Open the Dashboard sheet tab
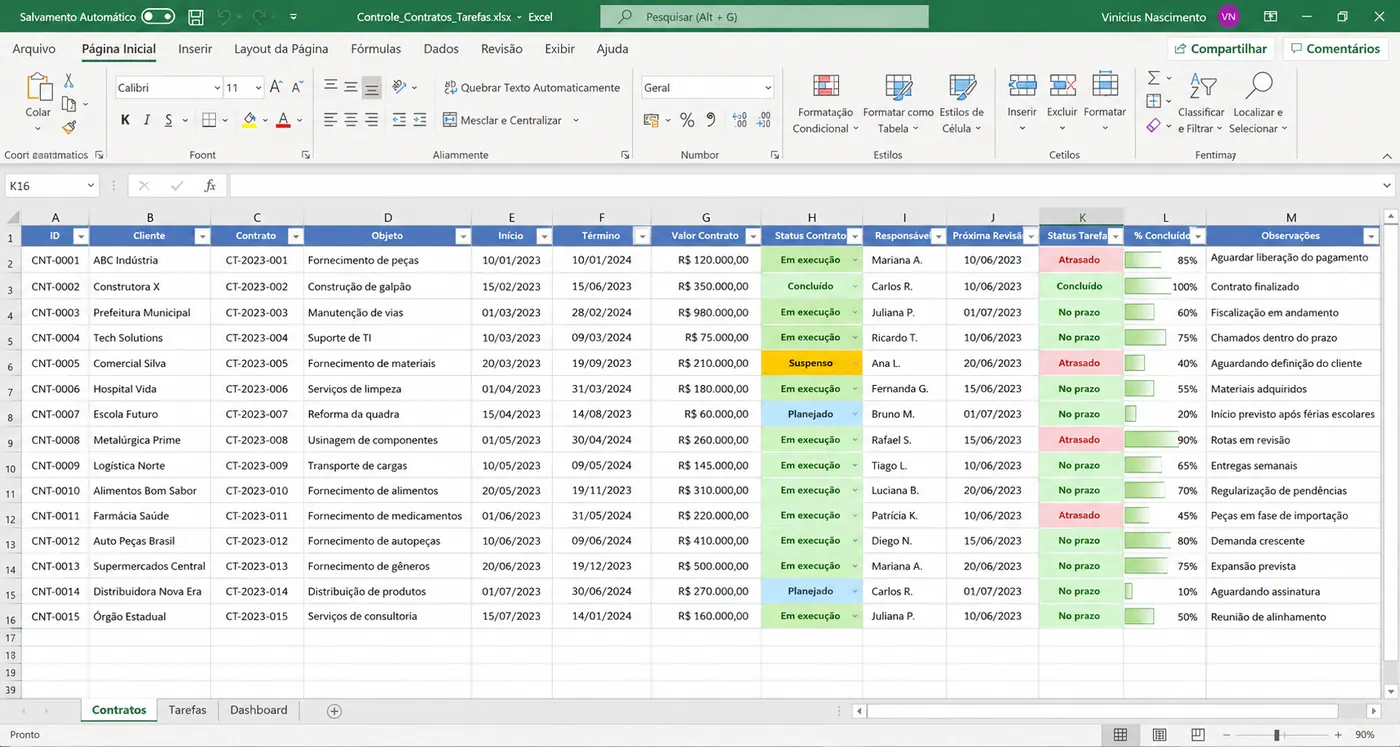1400x747 pixels. (258, 710)
